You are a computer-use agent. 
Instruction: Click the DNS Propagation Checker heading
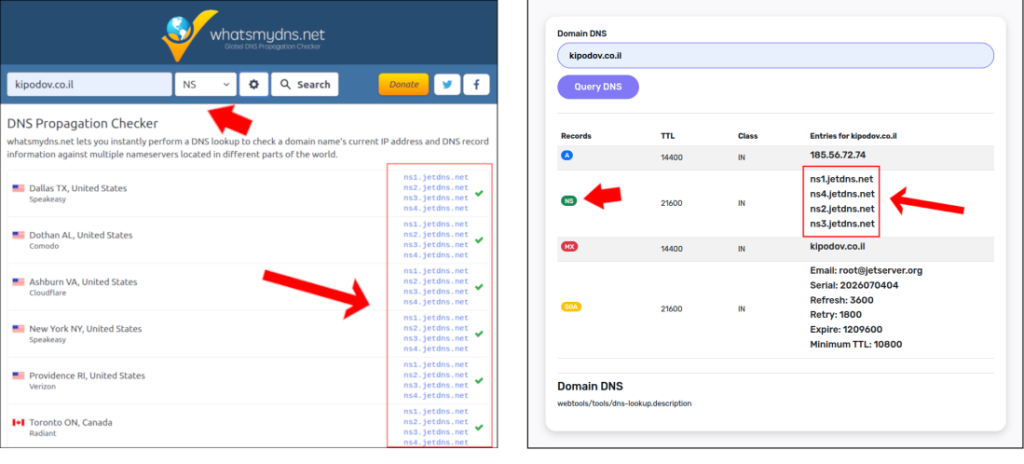tap(82, 124)
